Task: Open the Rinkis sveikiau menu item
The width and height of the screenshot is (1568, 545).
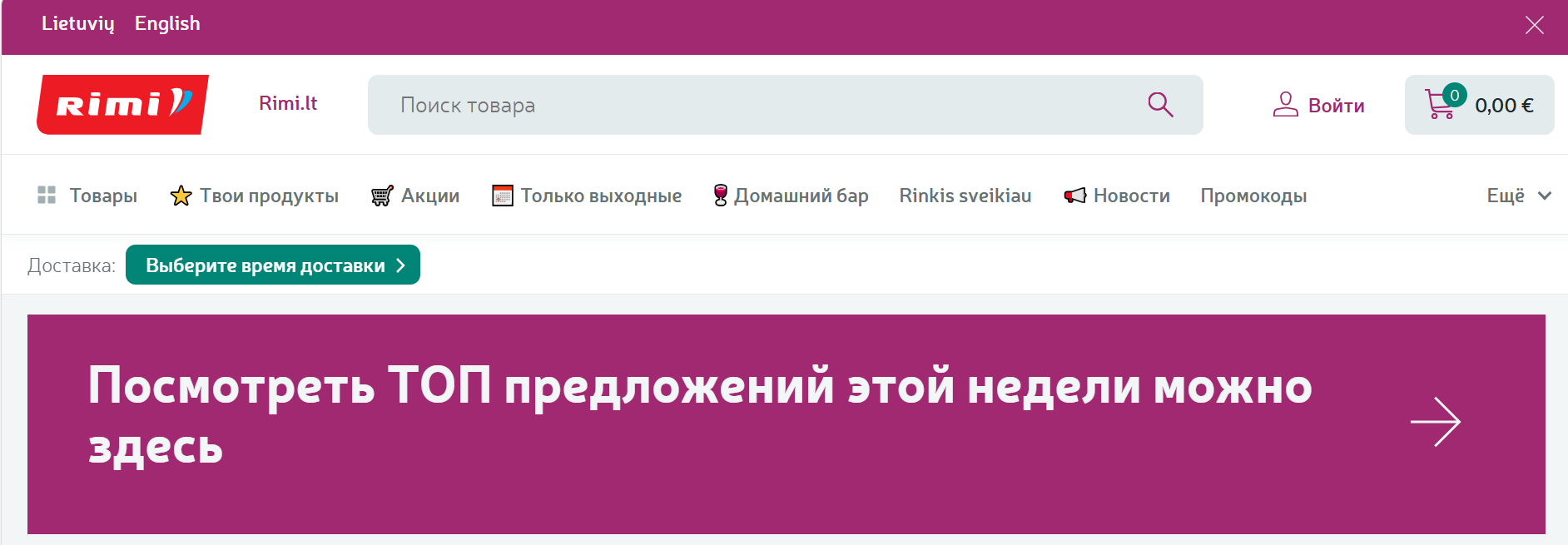Action: coord(965,196)
